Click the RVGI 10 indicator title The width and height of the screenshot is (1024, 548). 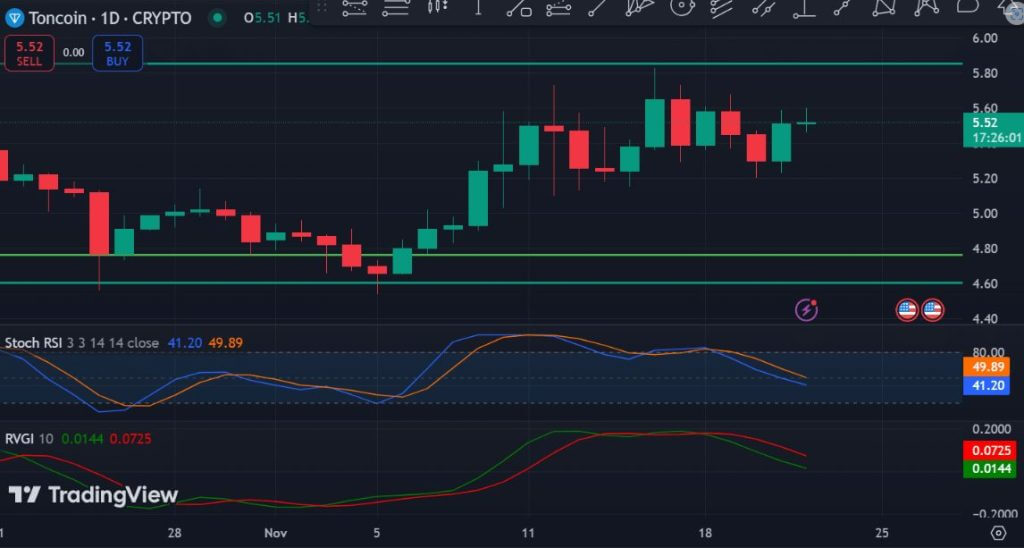(29, 439)
